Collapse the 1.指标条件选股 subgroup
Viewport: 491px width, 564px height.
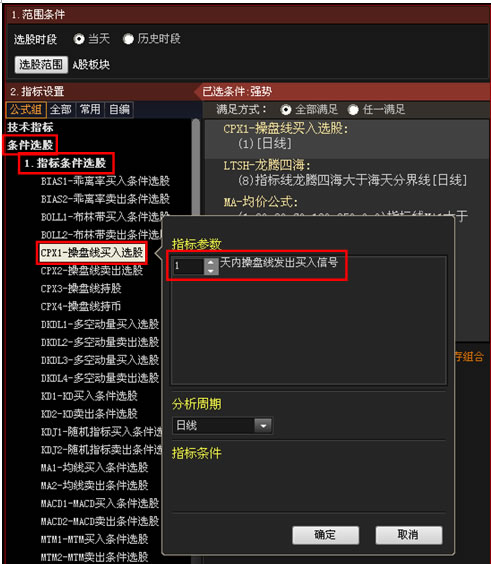point(65,163)
